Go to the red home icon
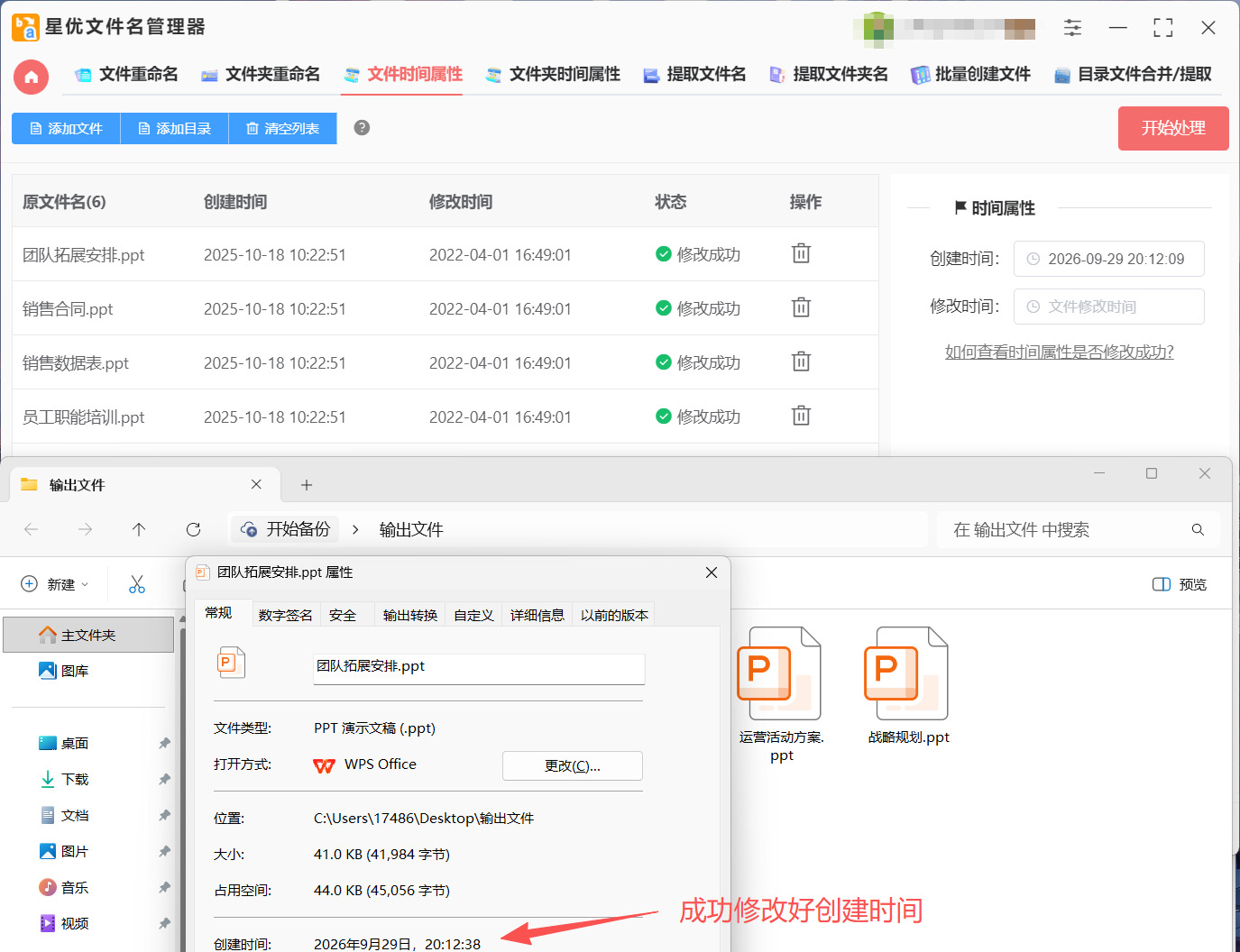1240x952 pixels. [x=31, y=77]
